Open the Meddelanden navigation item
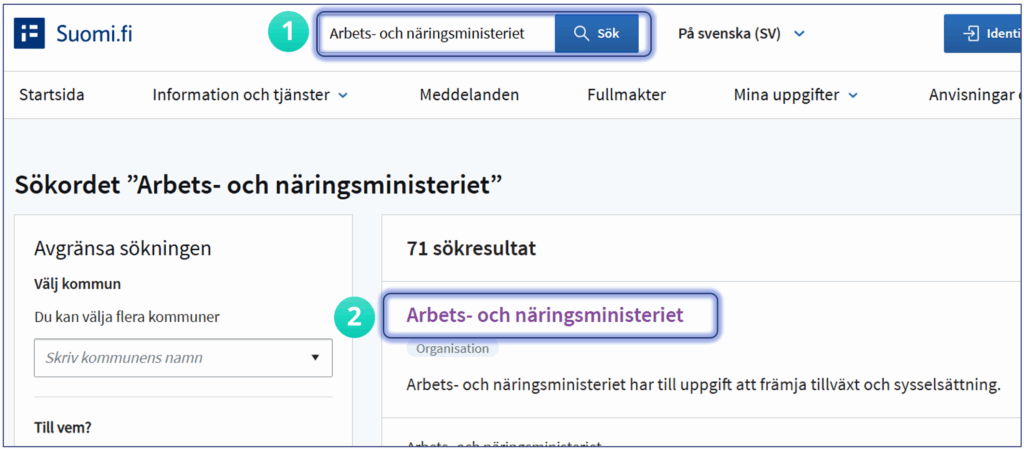Screen dimensions: 1024x449 469,96
